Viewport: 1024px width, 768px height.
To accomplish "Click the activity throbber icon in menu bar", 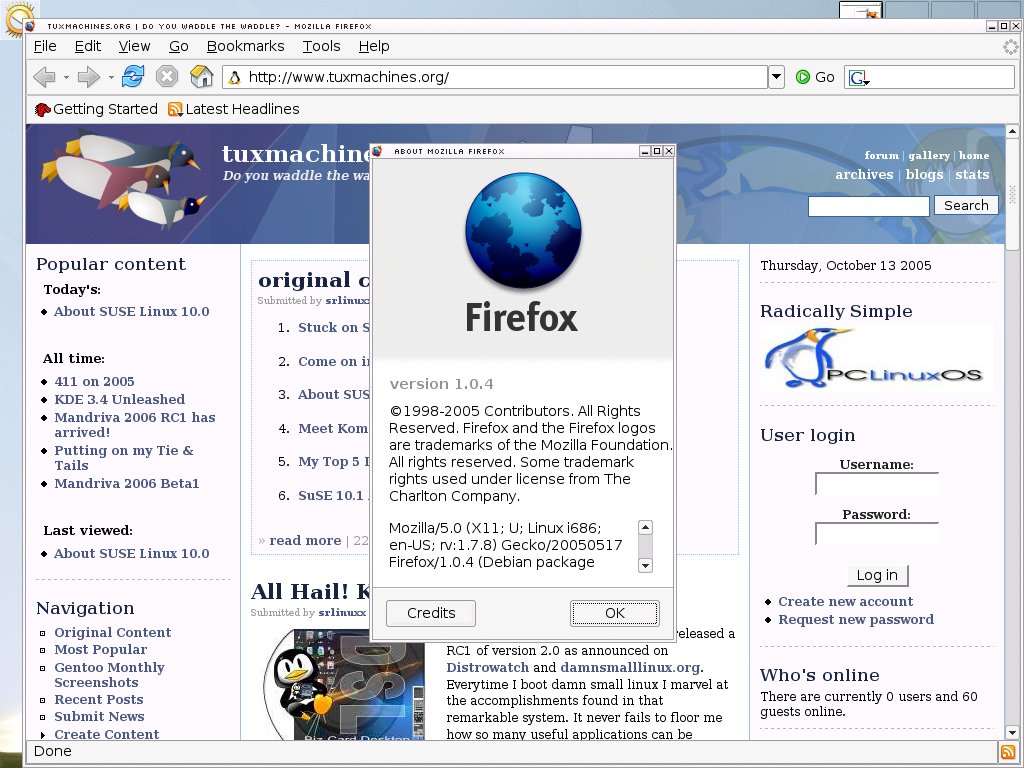I will pos(1010,46).
